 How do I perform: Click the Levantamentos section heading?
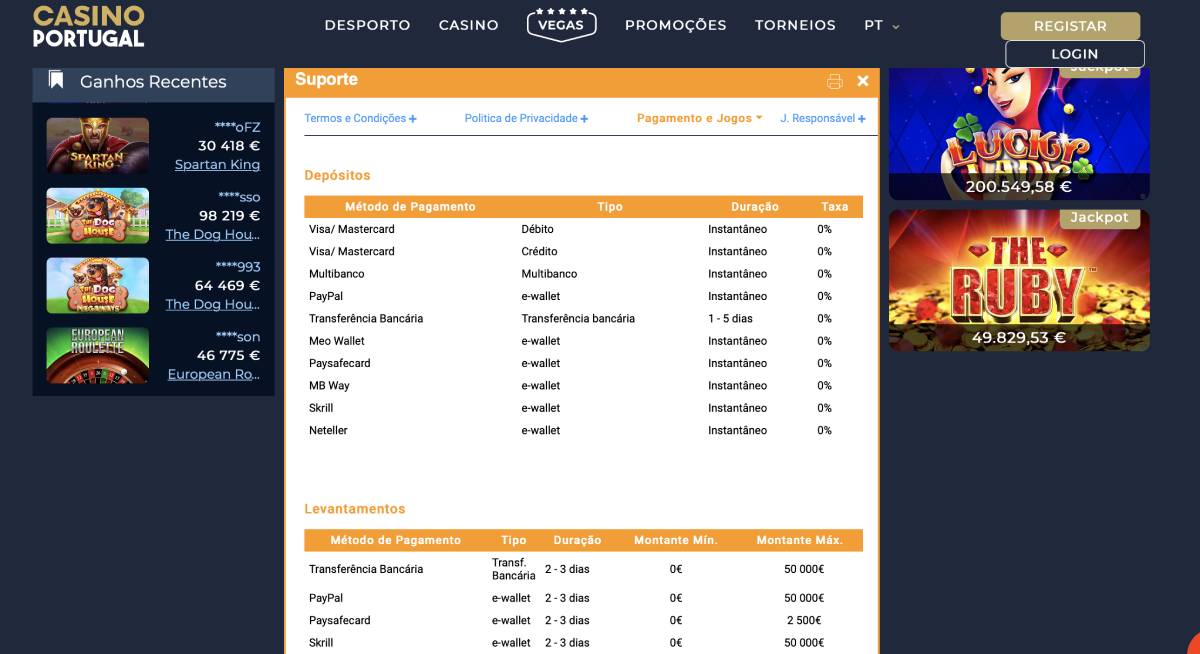(355, 509)
